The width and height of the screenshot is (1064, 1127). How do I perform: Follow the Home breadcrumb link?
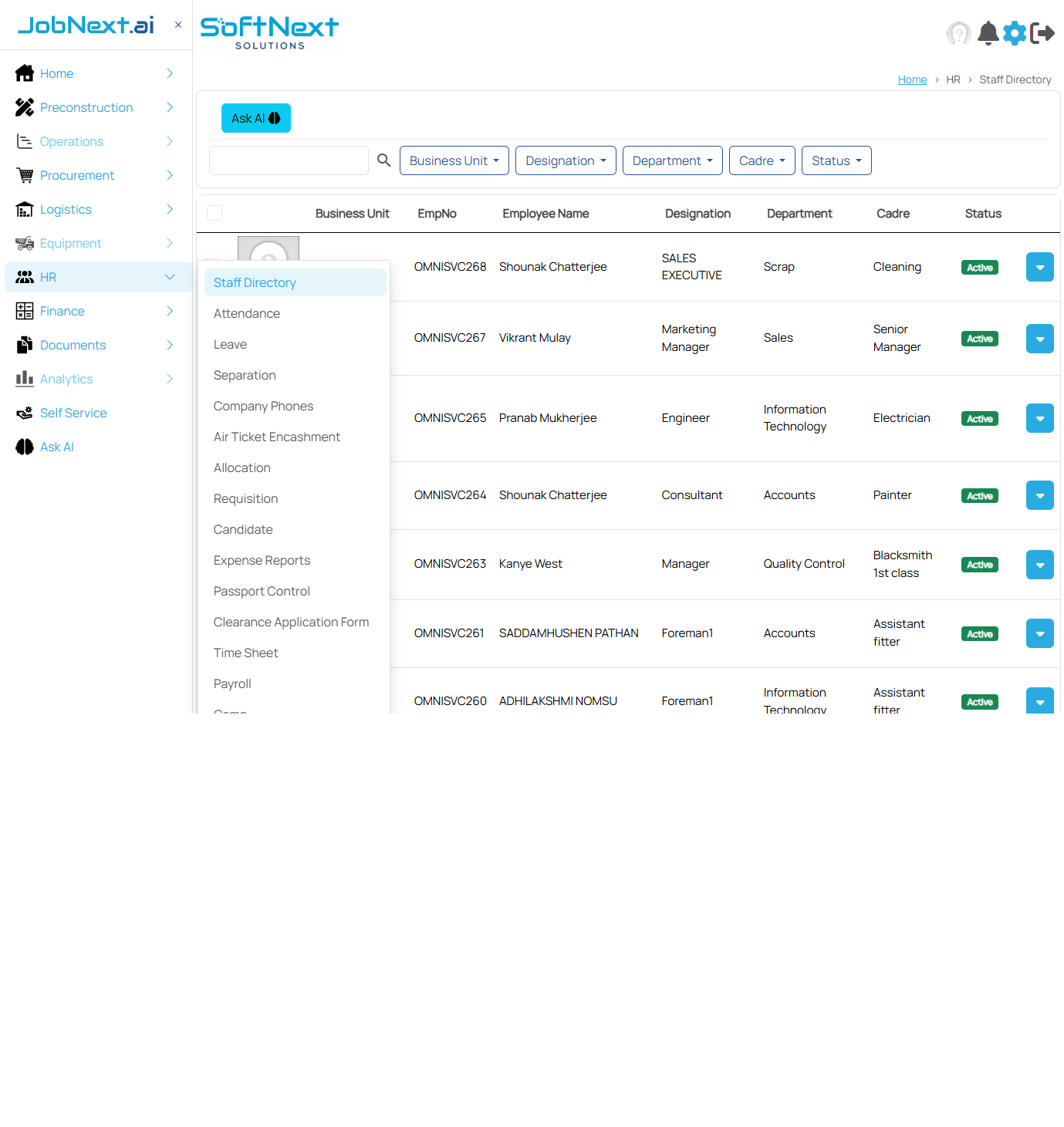pyautogui.click(x=912, y=79)
